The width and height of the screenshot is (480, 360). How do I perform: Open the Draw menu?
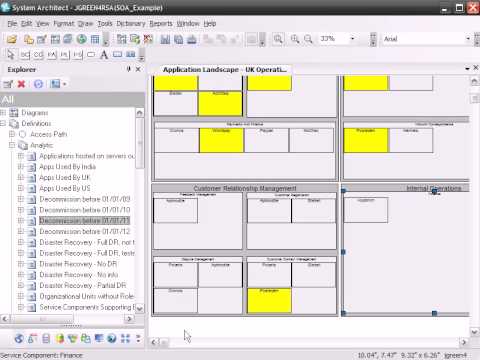[85, 24]
